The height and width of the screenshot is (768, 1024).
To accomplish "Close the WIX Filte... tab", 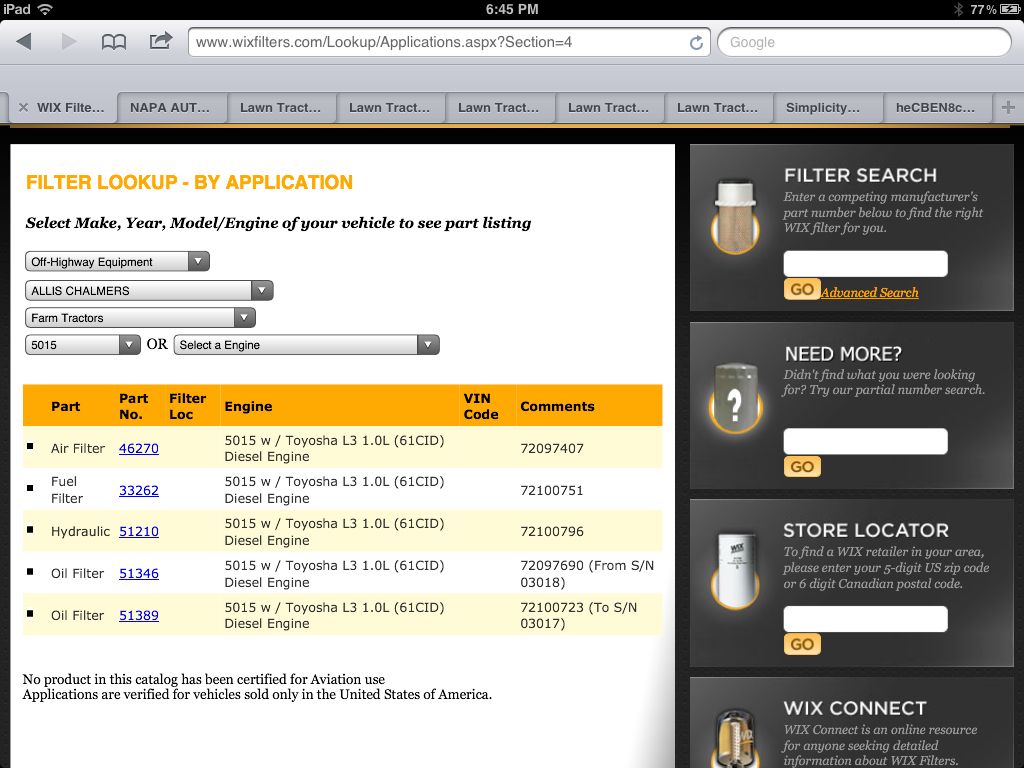I will coord(23,108).
